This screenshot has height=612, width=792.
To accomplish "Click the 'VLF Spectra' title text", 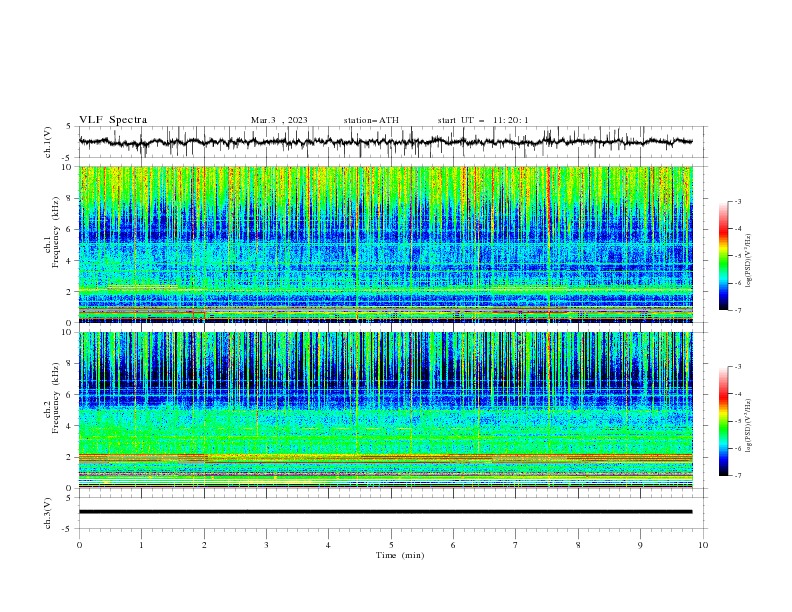I will 113,120.
